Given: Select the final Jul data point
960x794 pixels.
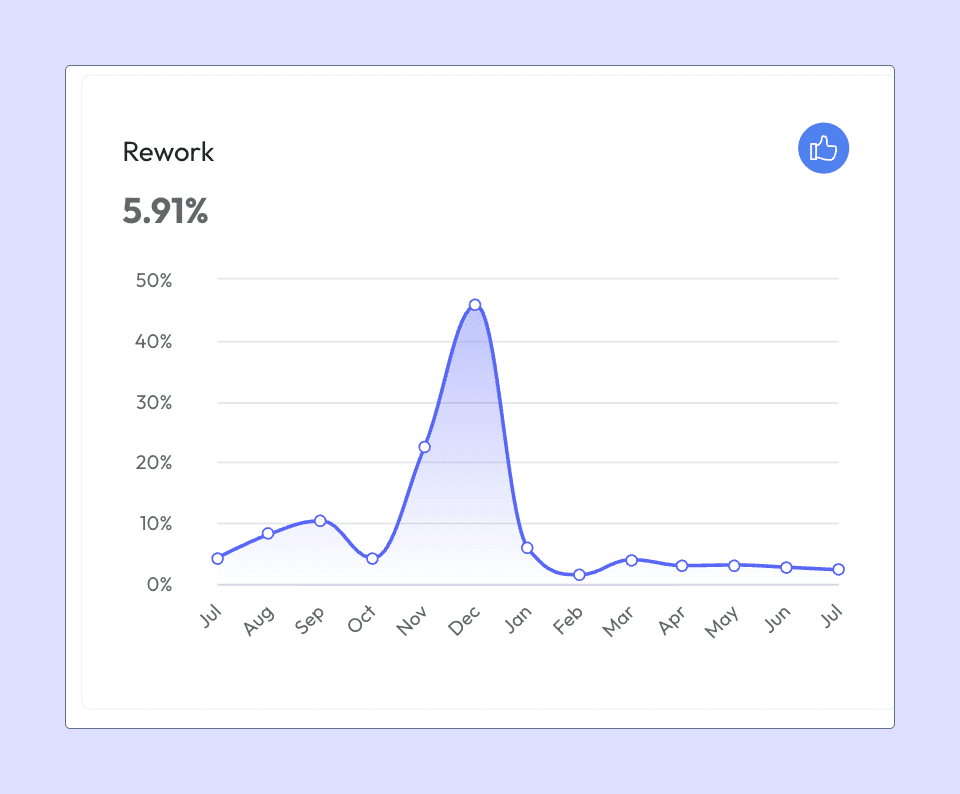Looking at the screenshot, I should 839,569.
